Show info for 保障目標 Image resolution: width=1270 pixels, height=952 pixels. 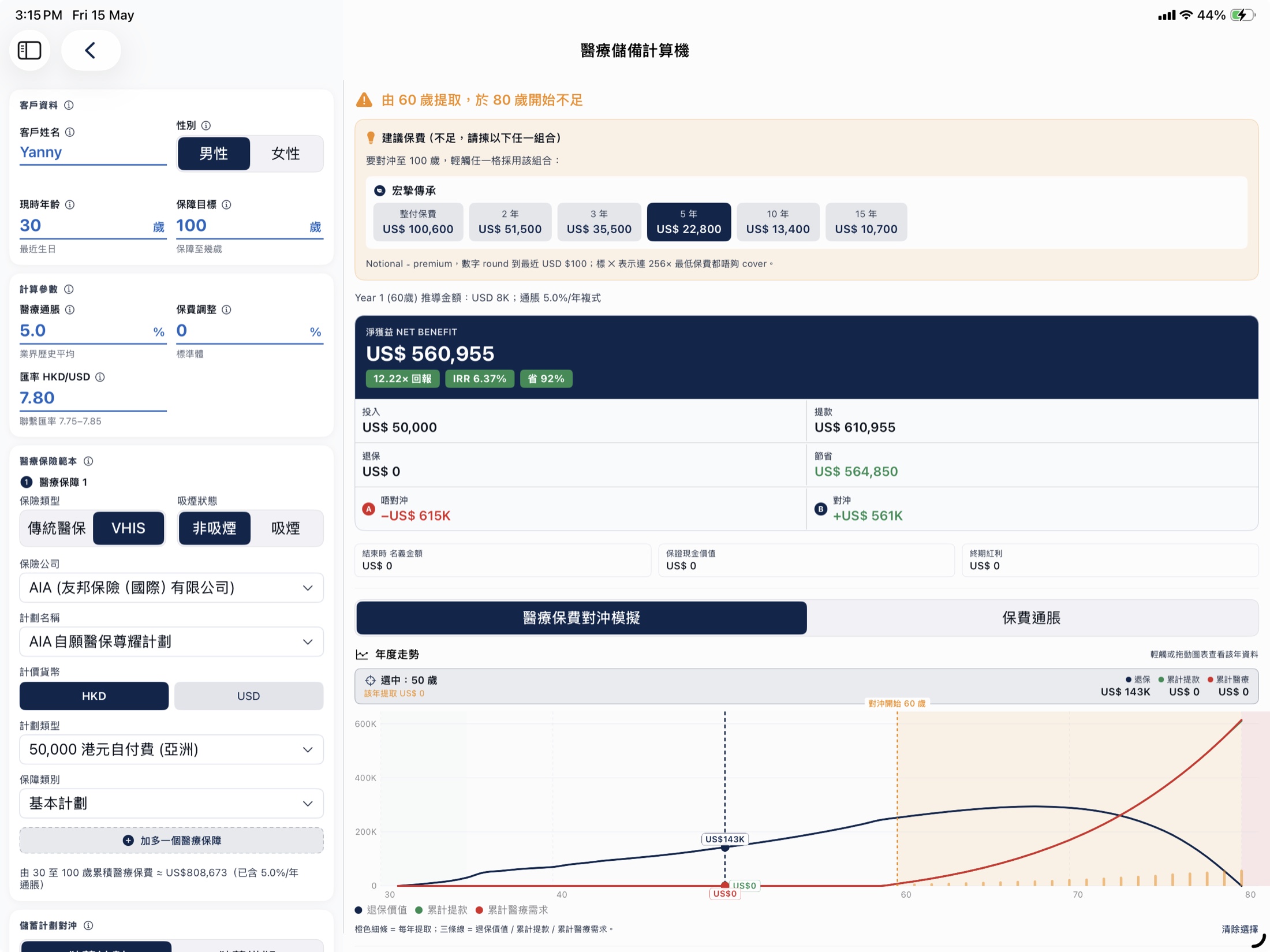click(226, 204)
